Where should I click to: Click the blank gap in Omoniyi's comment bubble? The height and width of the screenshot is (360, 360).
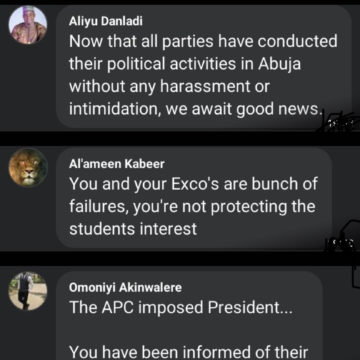pos(193,331)
